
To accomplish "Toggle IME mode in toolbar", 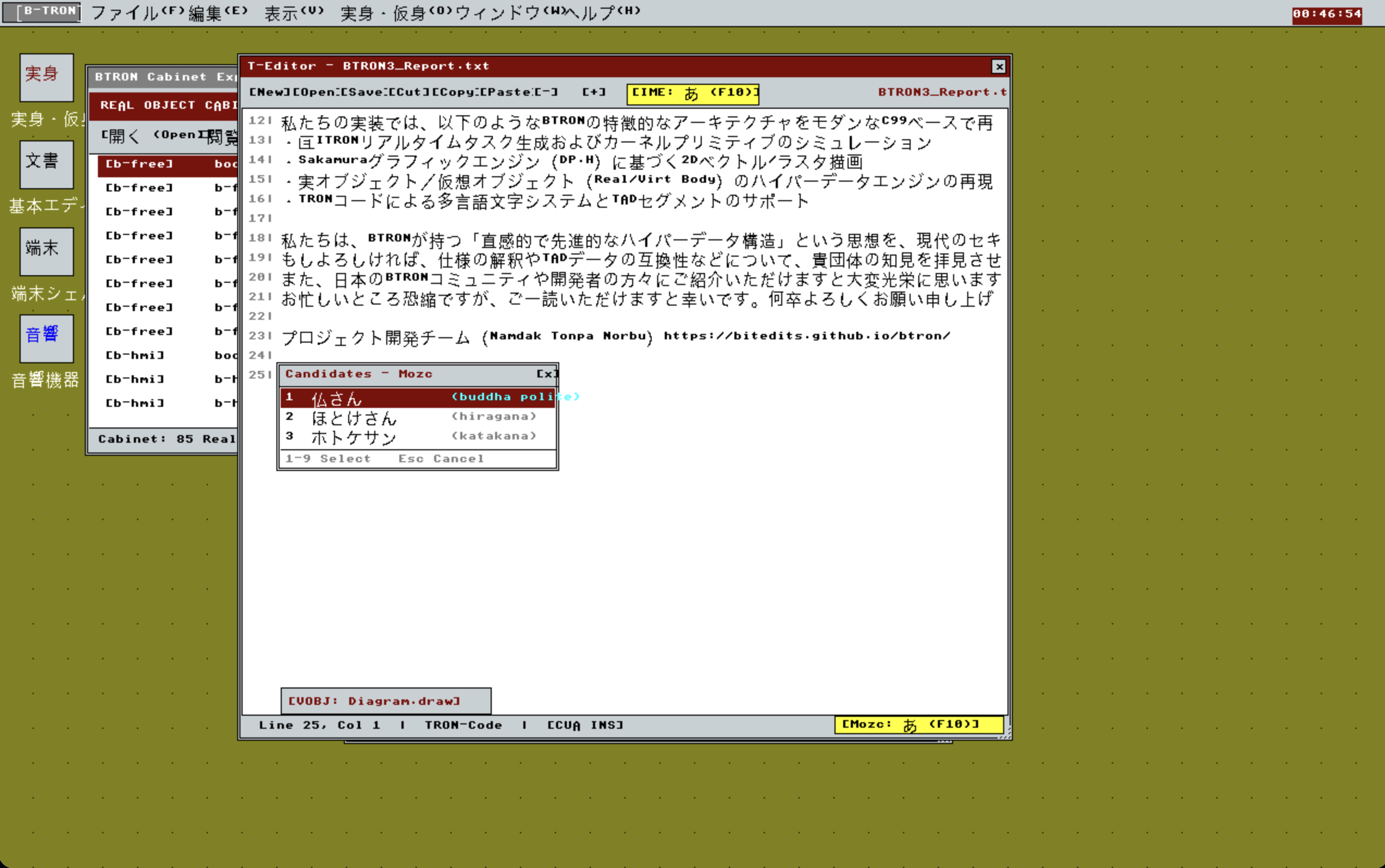I will point(693,93).
